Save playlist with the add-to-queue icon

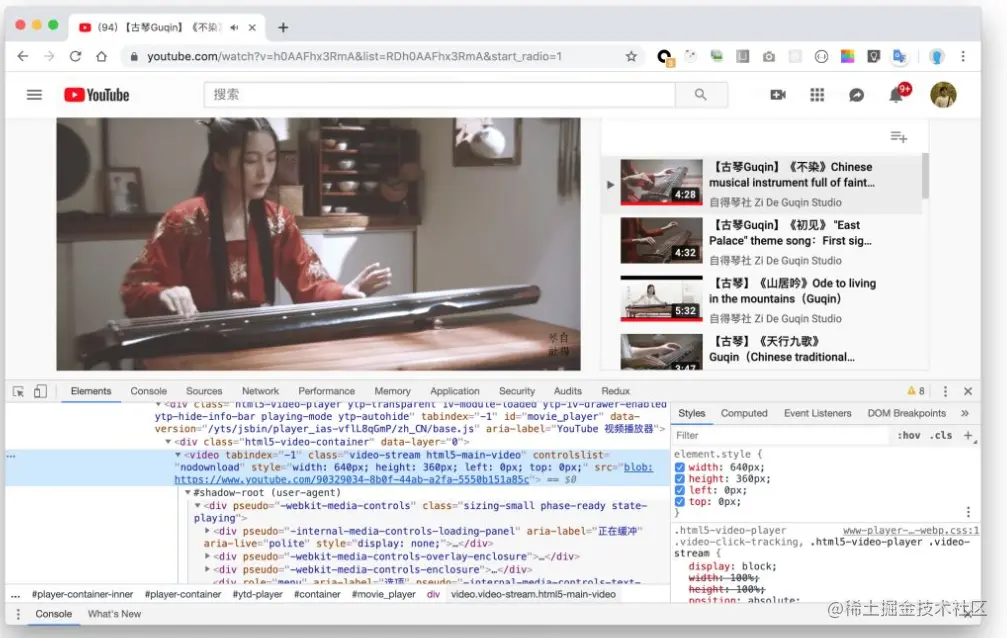898,137
